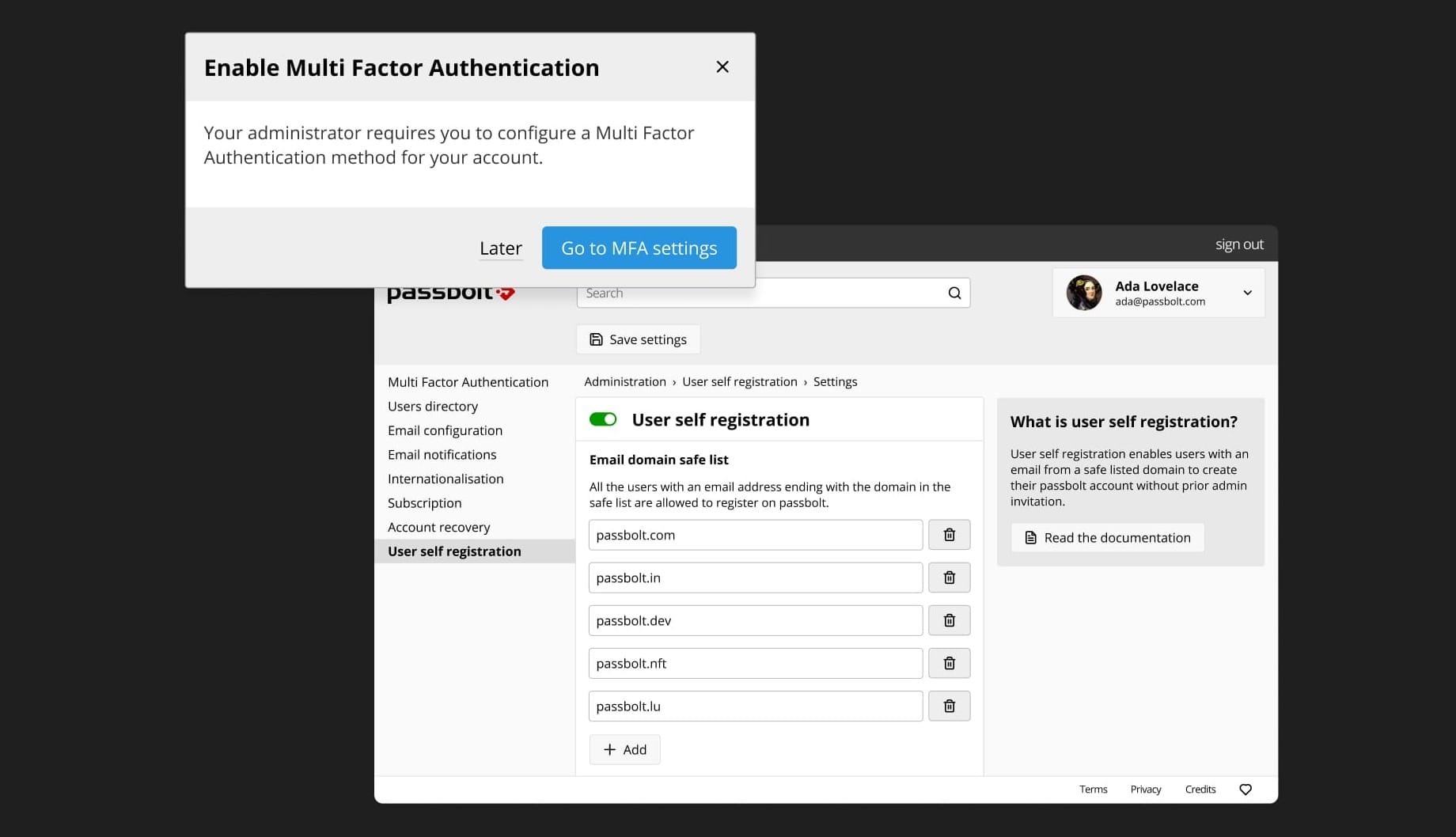Click the passbolt logo
Screen dimensions: 1456x837
coord(449,292)
